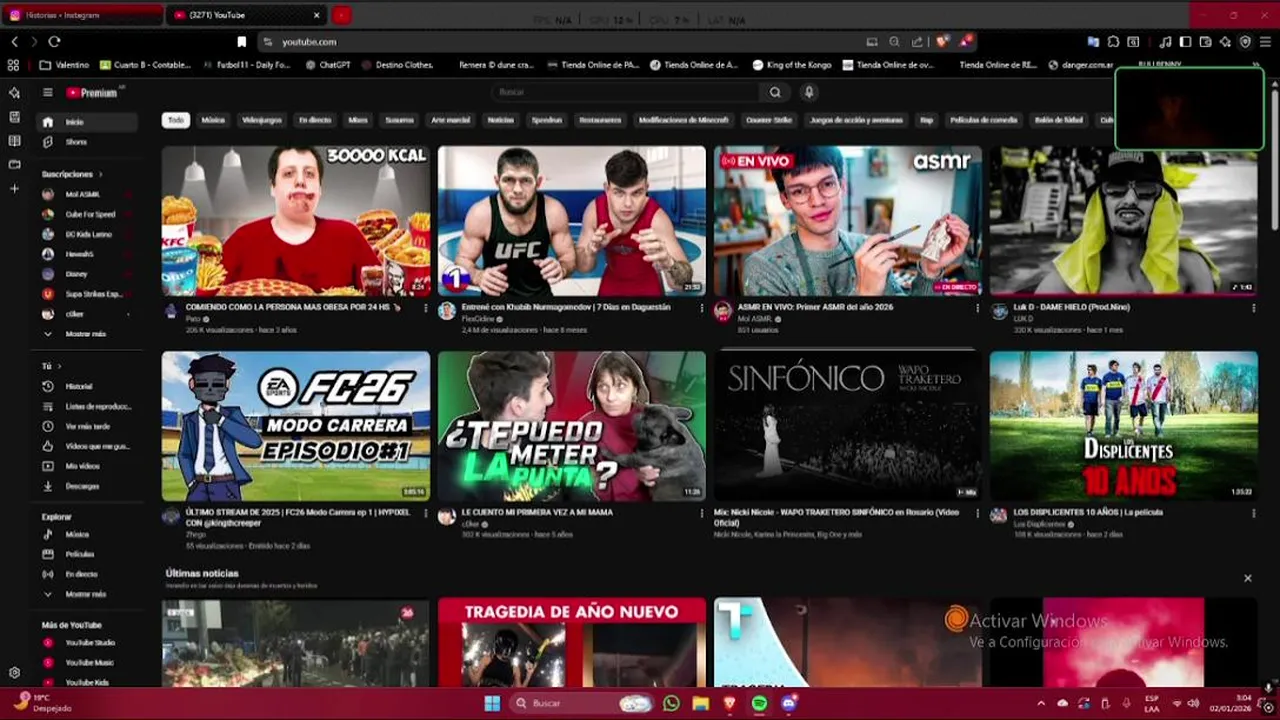1280x720 pixels.
Task: Select the Rap filter chip
Action: click(x=927, y=120)
